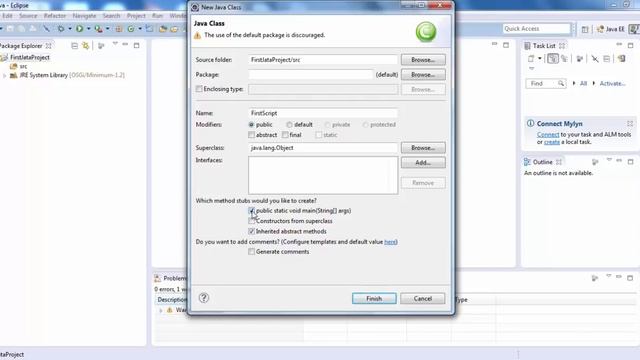
Task: Select the default modifier radio button
Action: tap(289, 124)
